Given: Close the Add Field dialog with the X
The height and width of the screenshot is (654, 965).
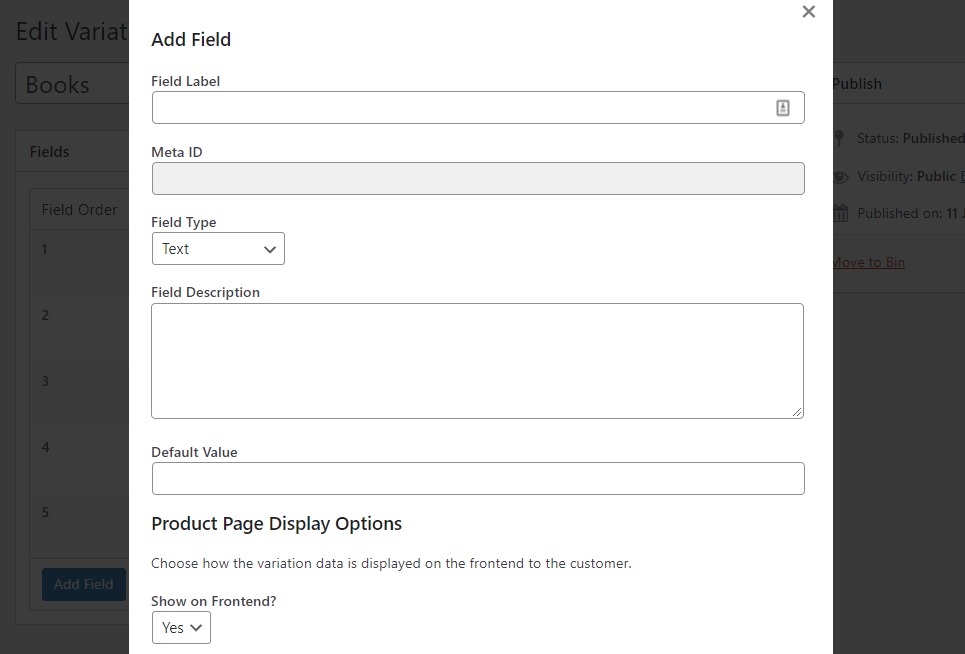Looking at the screenshot, I should [x=808, y=12].
